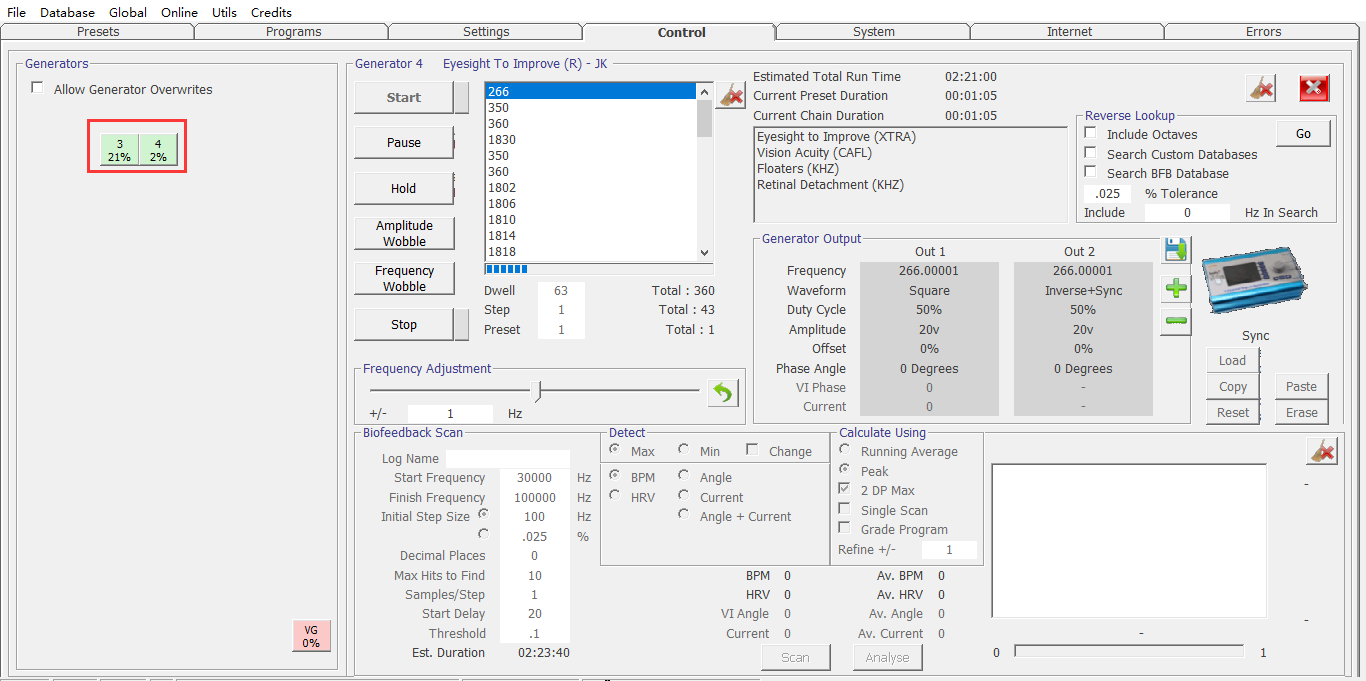The image size is (1366, 681).
Task: Click the broom icon in the Biofeedback Scan area
Action: point(1321,452)
